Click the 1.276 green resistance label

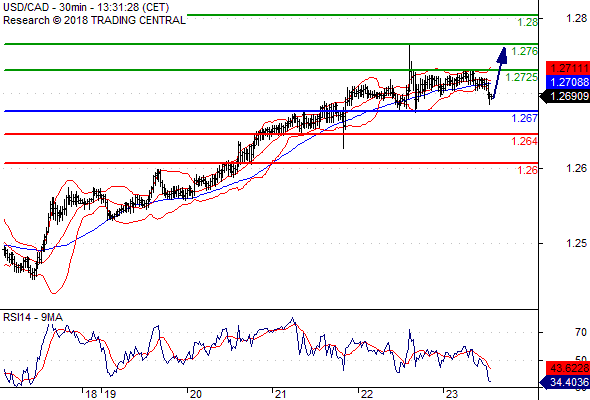[525, 51]
